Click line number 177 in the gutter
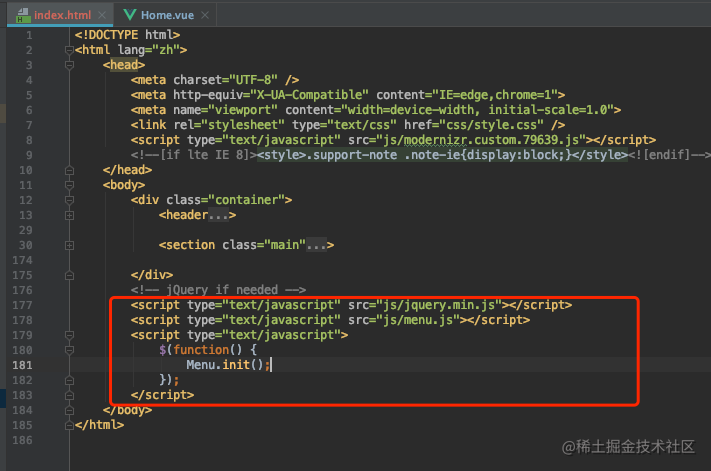 [22, 305]
